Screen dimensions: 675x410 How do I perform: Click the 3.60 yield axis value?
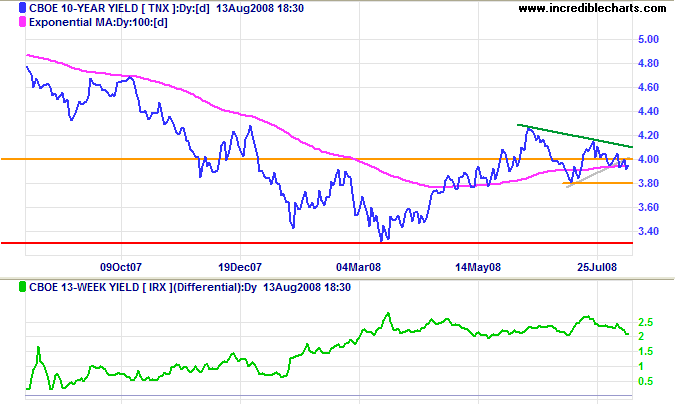pyautogui.click(x=648, y=208)
